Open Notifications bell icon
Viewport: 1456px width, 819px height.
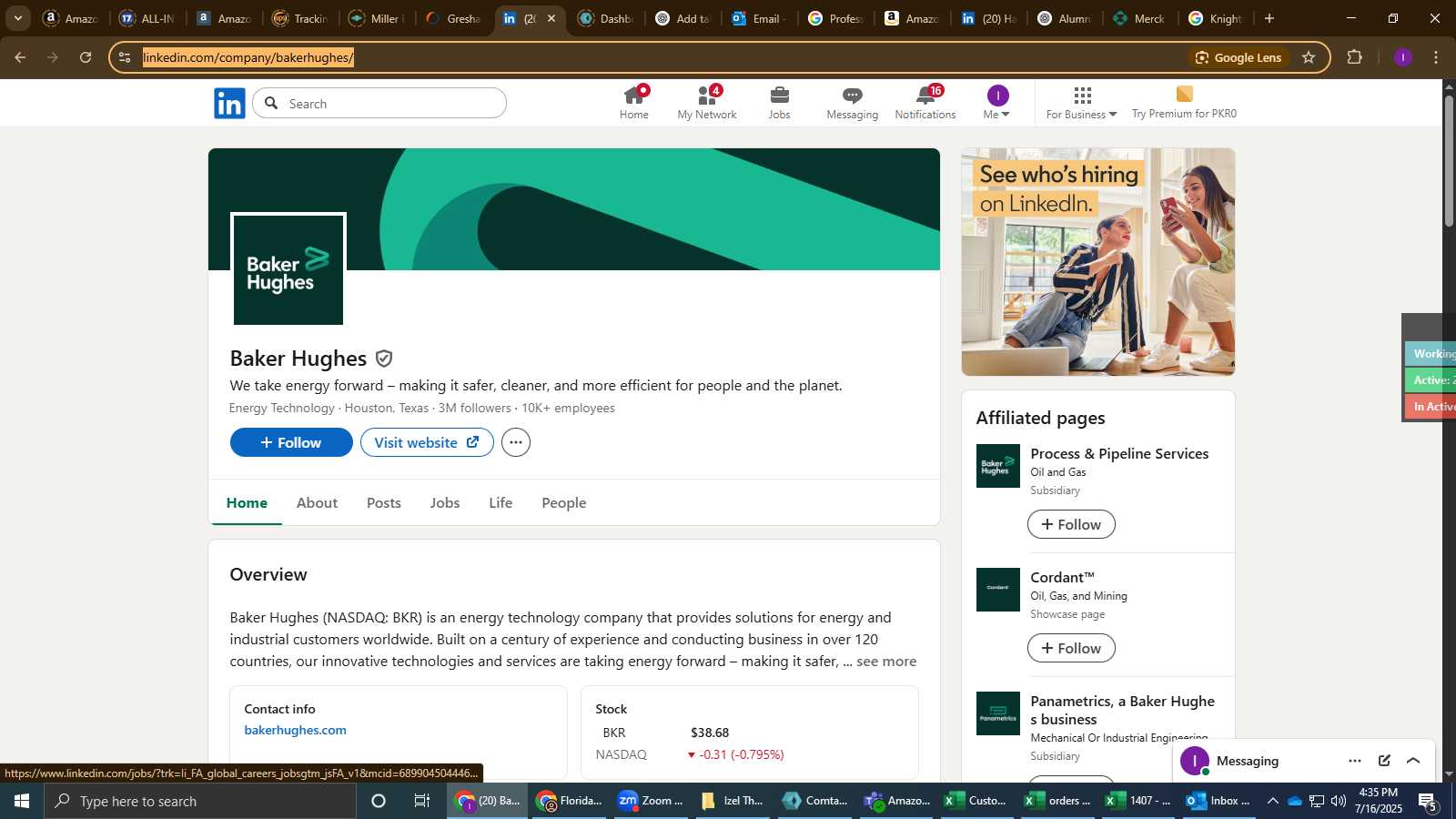pyautogui.click(x=925, y=103)
